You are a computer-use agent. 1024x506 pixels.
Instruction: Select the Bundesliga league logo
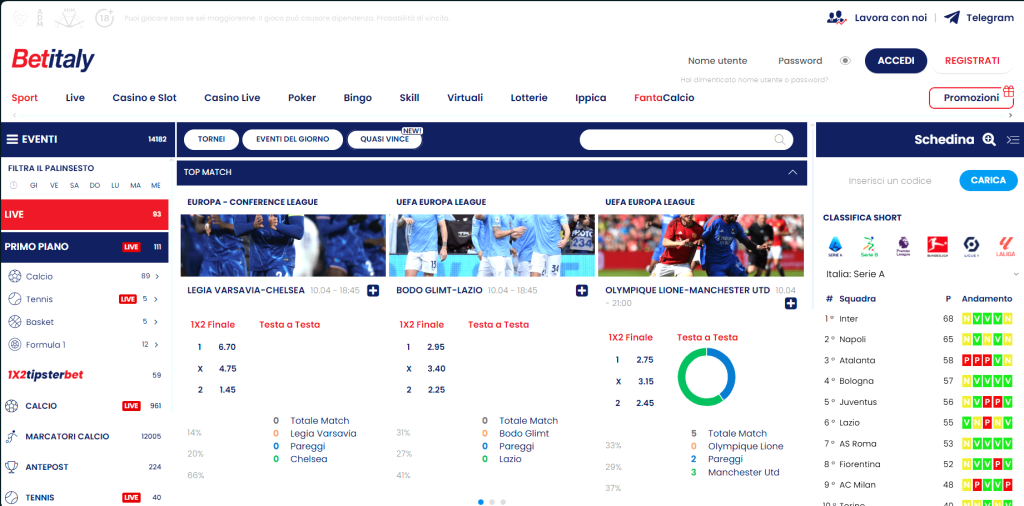point(937,245)
